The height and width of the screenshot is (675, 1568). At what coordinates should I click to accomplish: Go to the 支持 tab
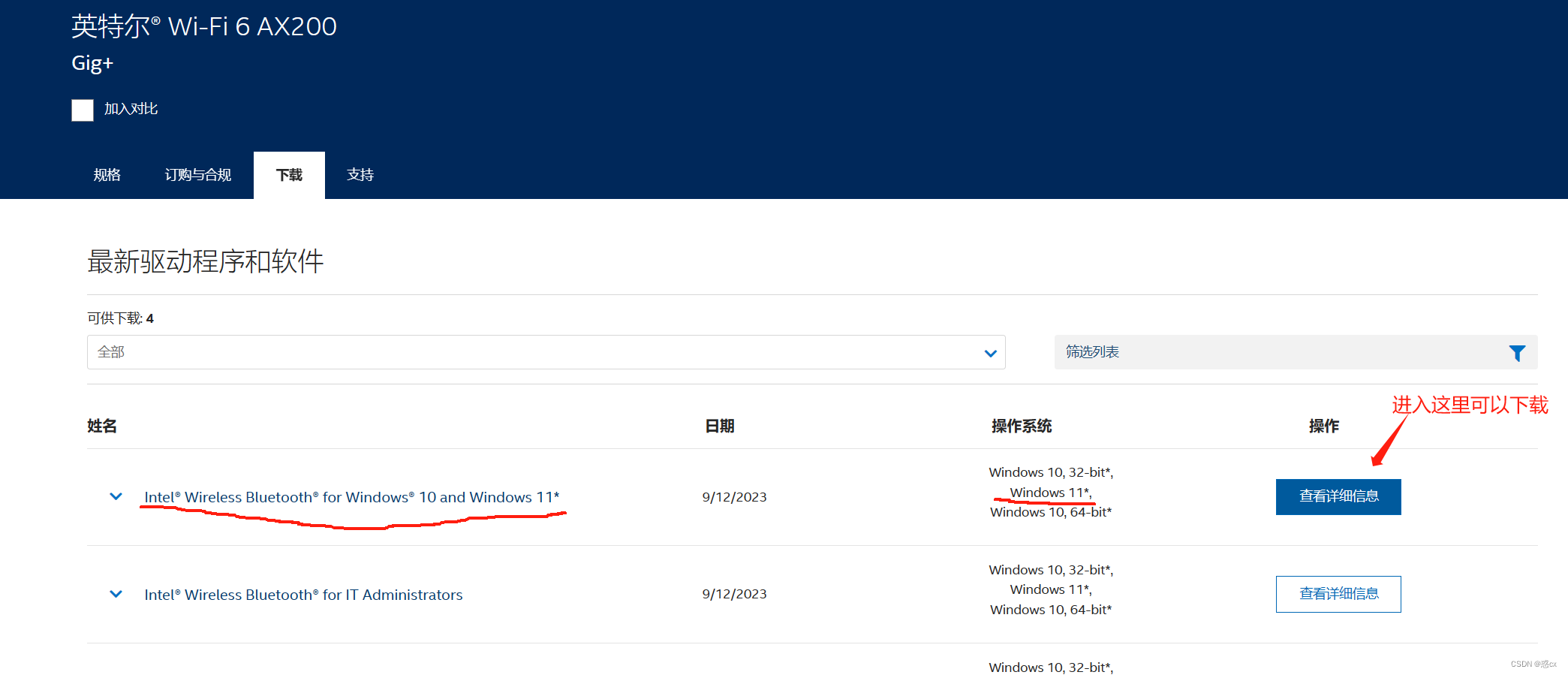360,175
